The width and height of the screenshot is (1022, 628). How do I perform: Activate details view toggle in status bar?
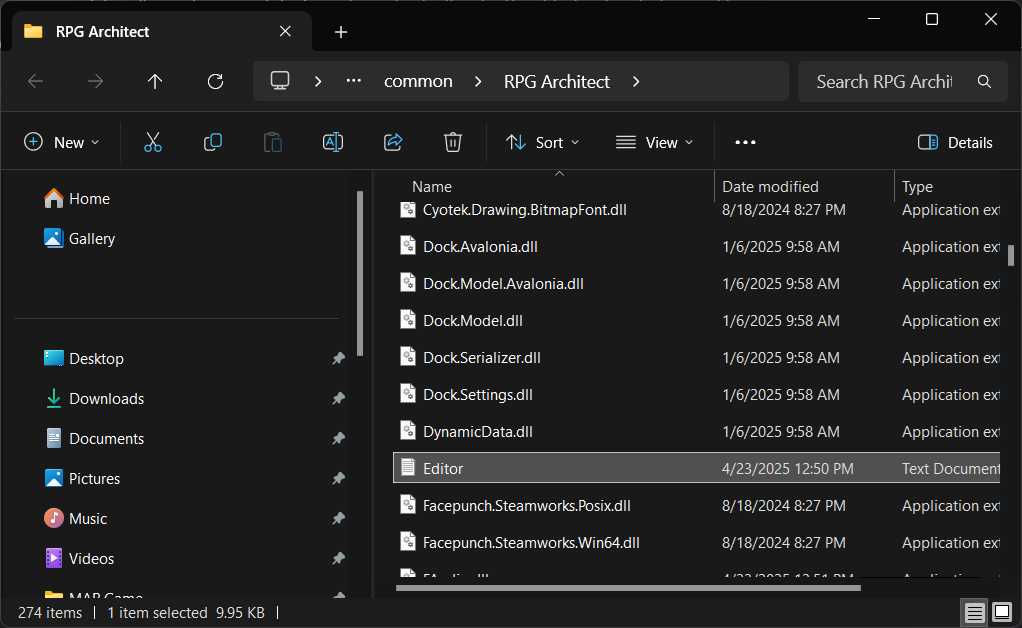pyautogui.click(x=974, y=611)
